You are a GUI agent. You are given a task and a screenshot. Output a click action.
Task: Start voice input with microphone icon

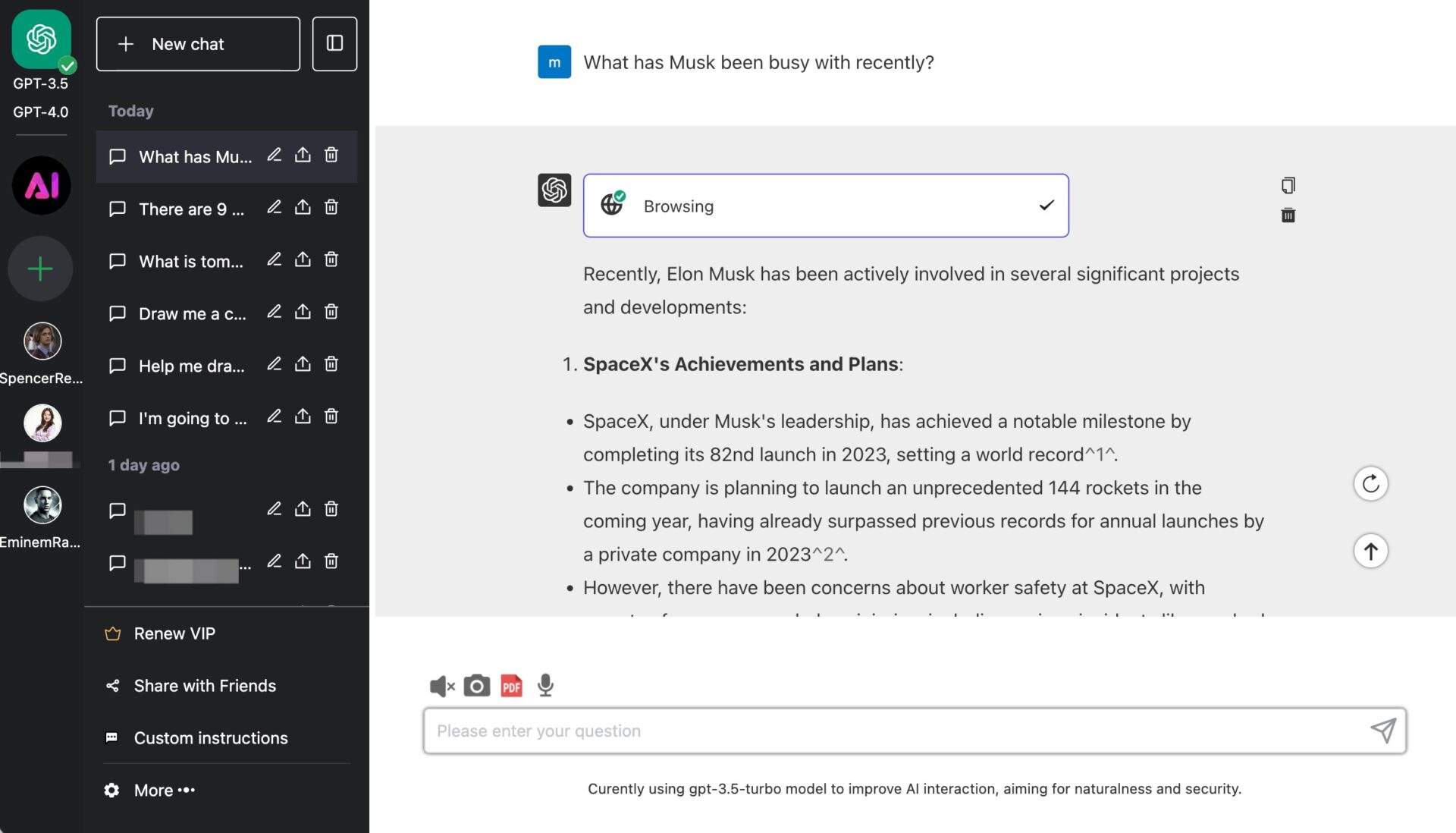coord(545,686)
